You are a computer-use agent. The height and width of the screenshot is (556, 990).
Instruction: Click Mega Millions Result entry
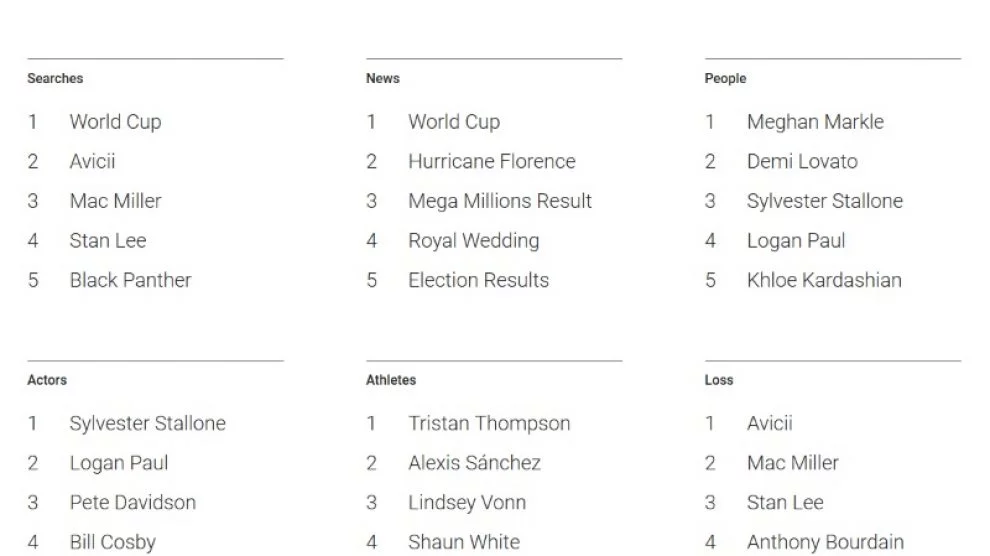pyautogui.click(x=500, y=201)
